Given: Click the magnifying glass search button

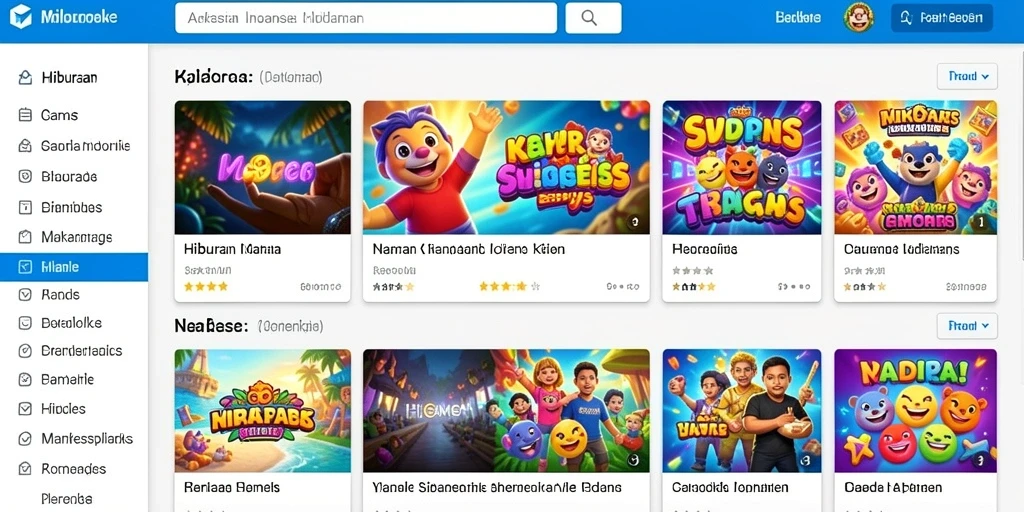Looking at the screenshot, I should [593, 18].
